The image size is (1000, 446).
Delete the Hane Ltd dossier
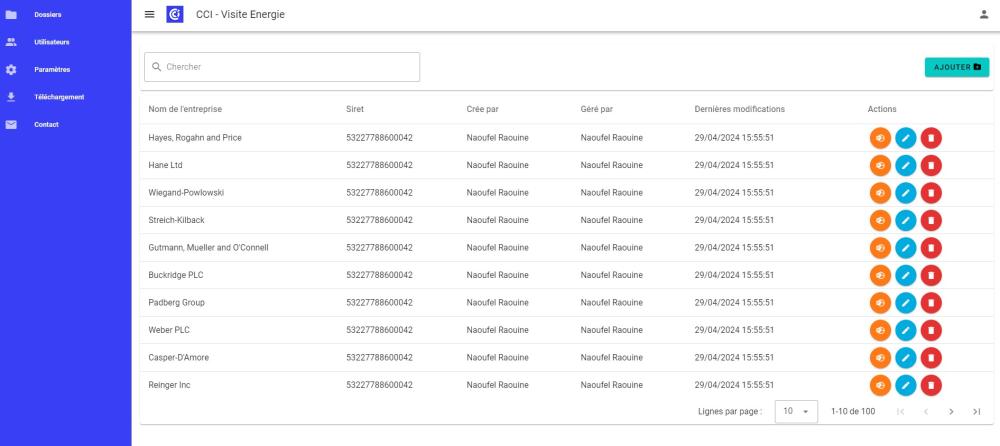(930, 165)
